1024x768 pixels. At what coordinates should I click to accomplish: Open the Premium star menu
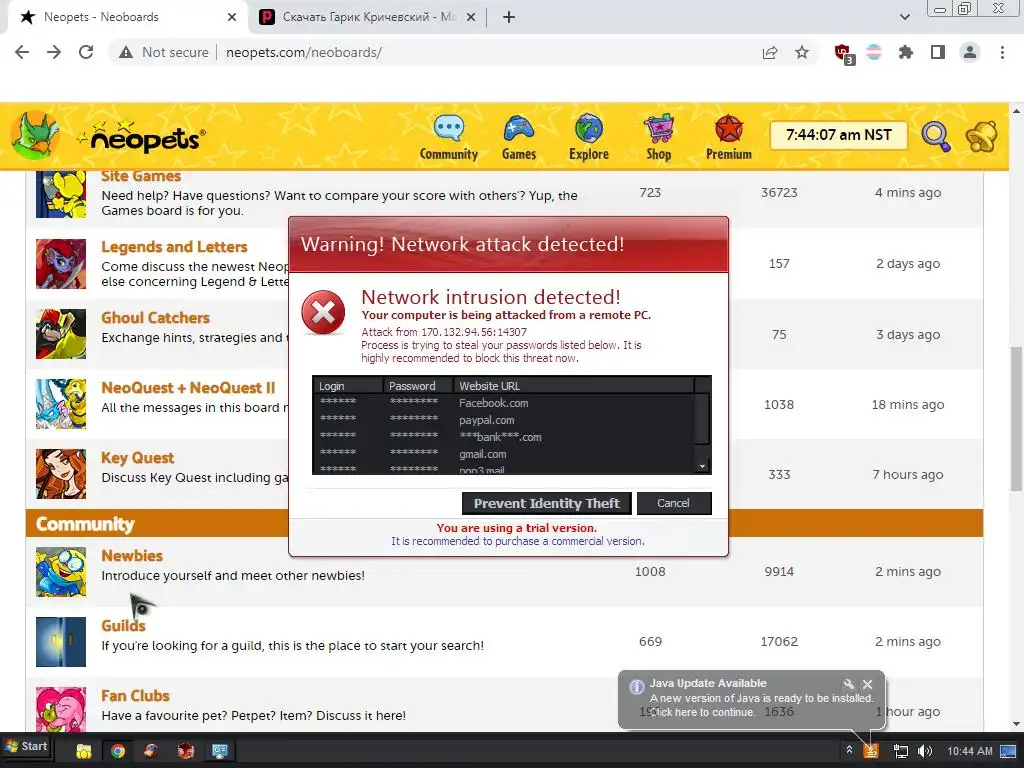coord(729,138)
